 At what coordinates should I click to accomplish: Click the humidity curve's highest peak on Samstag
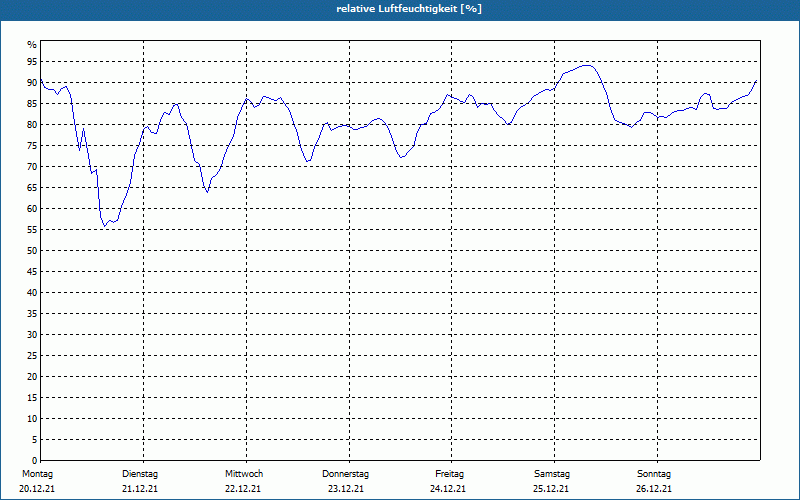click(588, 65)
